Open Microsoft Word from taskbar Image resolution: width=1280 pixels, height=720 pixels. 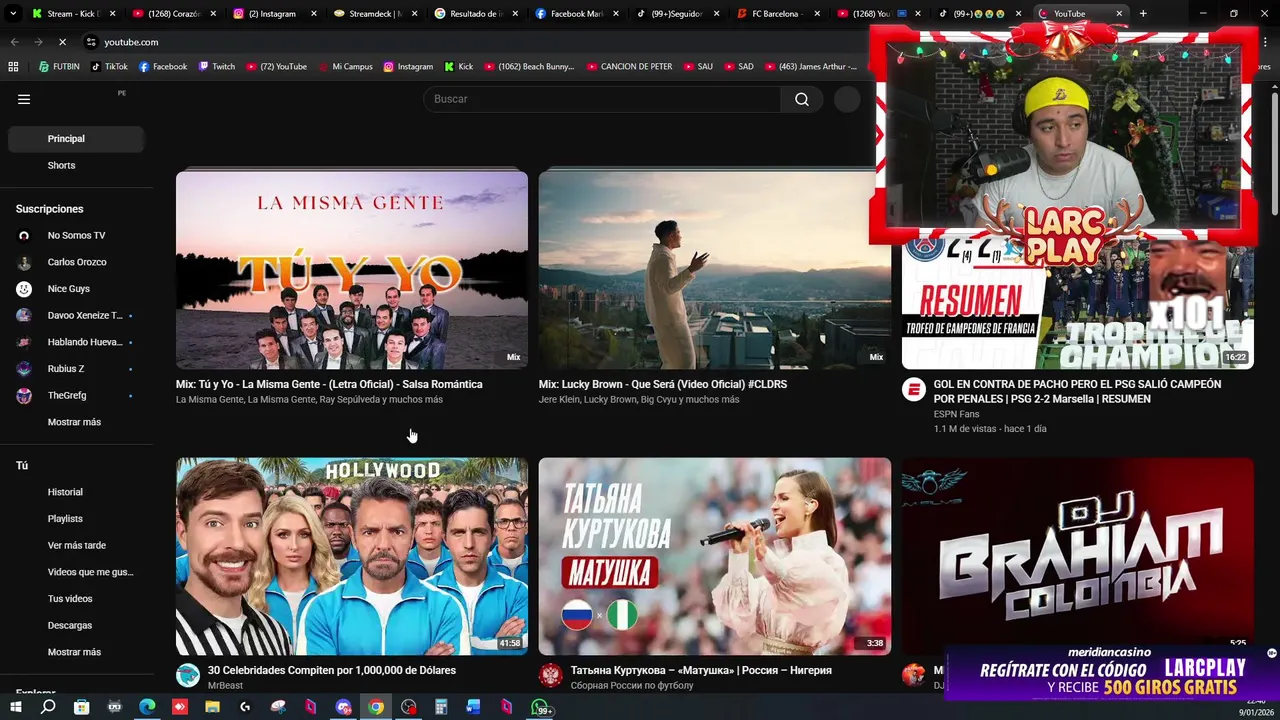(474, 707)
